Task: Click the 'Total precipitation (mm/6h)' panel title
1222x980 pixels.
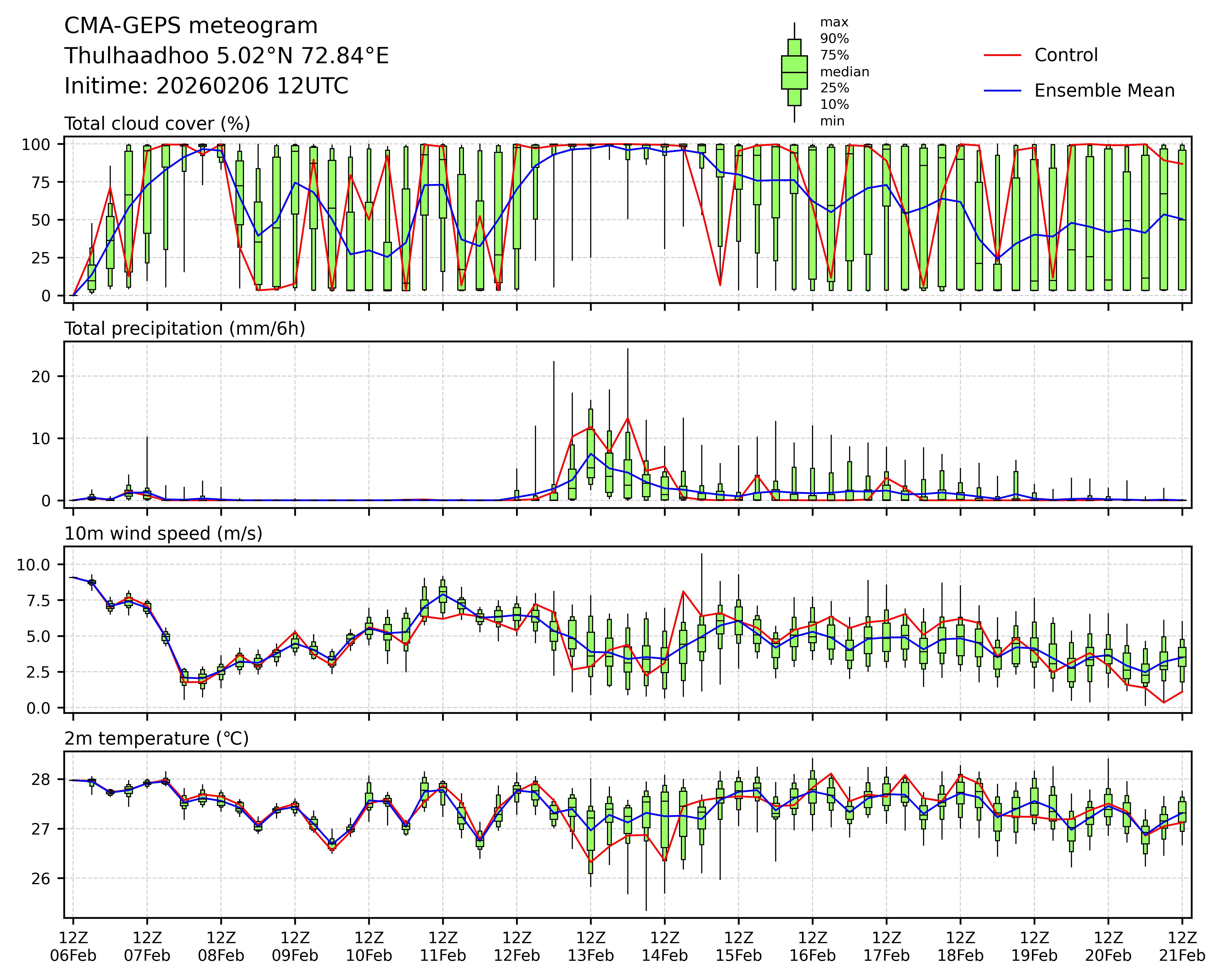Action: pyautogui.click(x=185, y=329)
